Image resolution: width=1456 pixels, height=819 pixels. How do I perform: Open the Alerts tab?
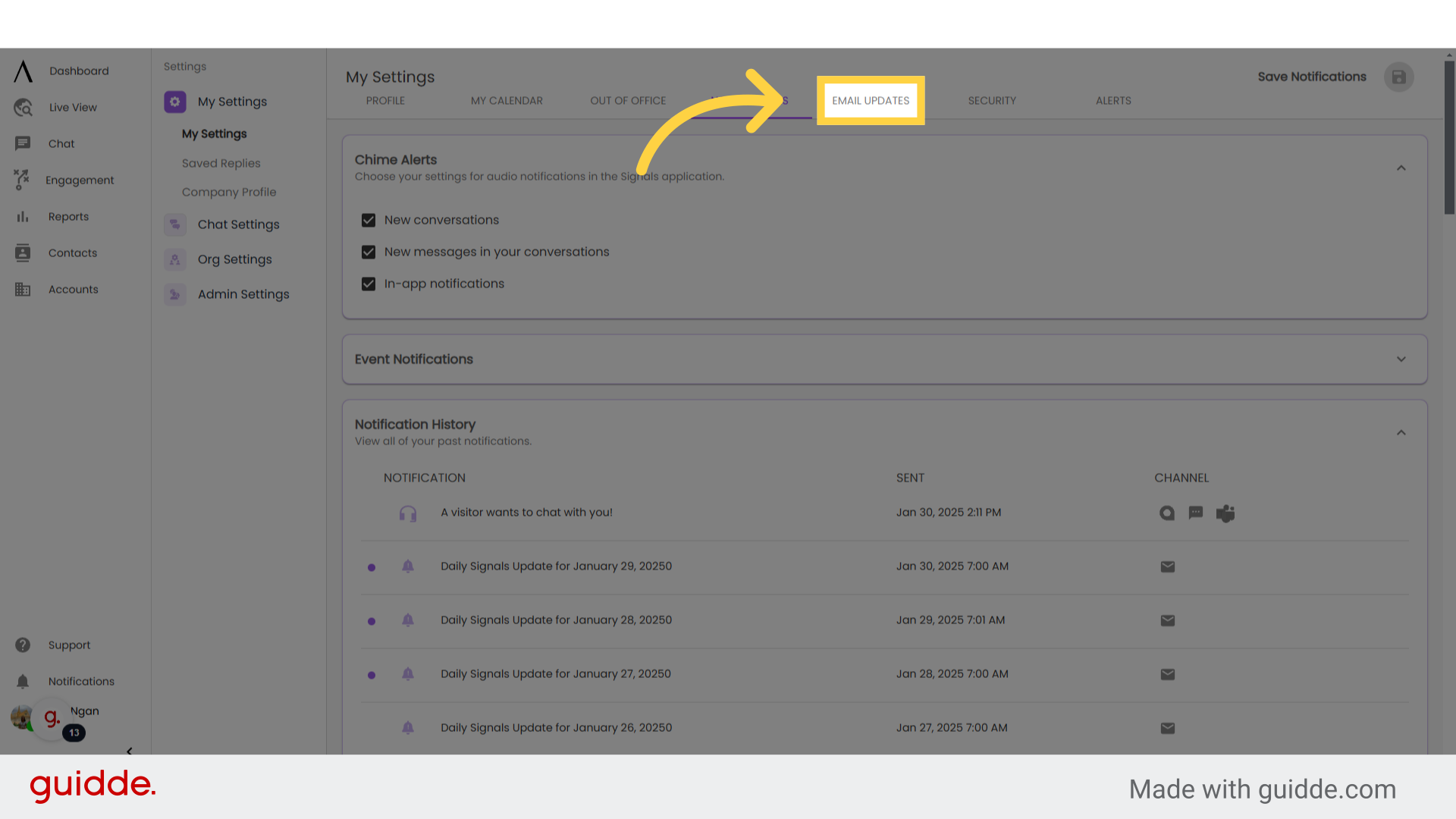click(1113, 100)
